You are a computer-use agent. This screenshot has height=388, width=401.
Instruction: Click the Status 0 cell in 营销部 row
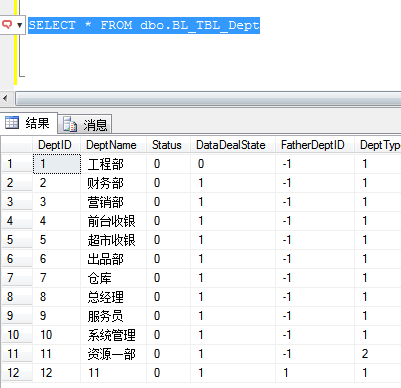coord(168,202)
